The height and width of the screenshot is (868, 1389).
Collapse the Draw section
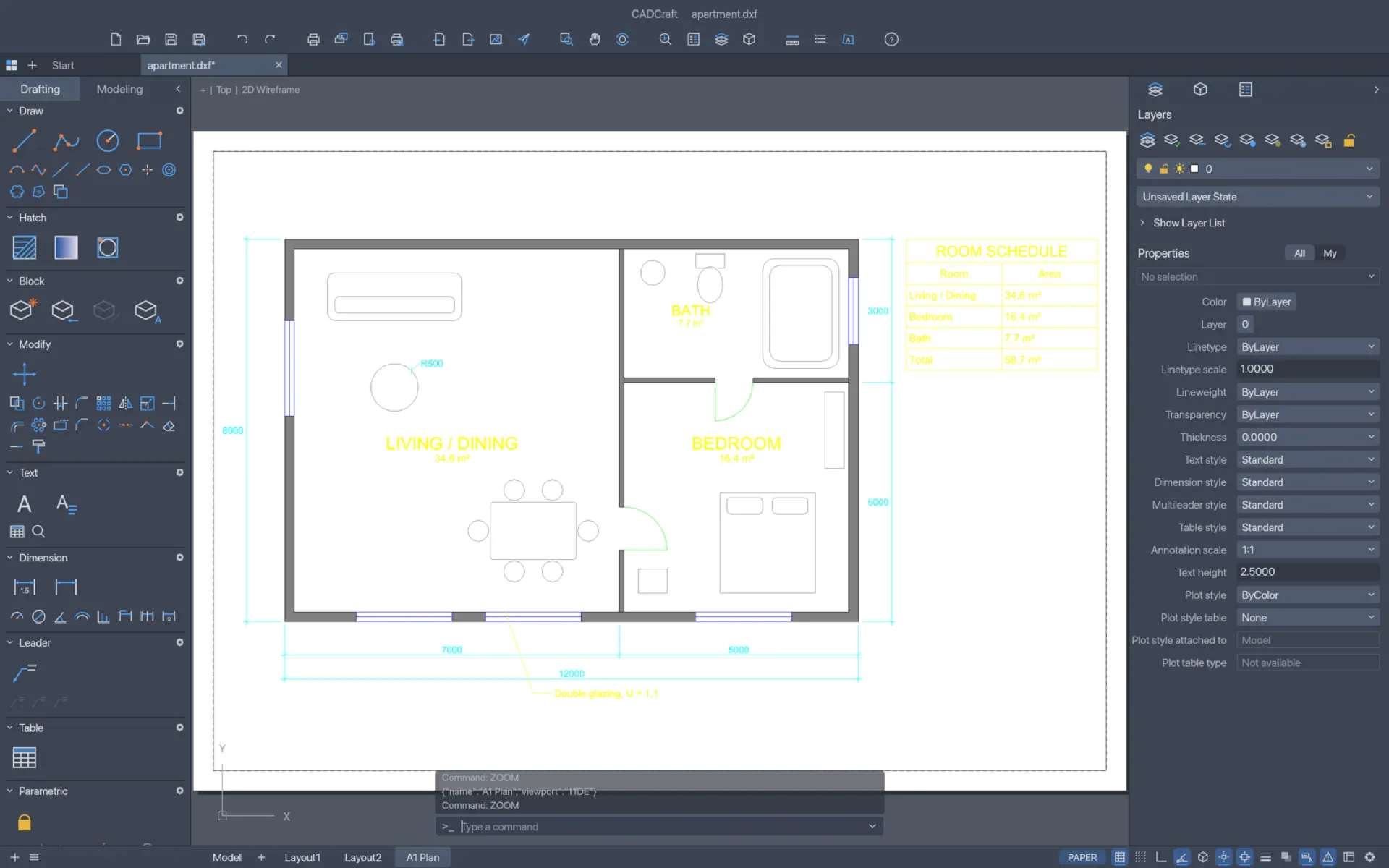tap(10, 111)
